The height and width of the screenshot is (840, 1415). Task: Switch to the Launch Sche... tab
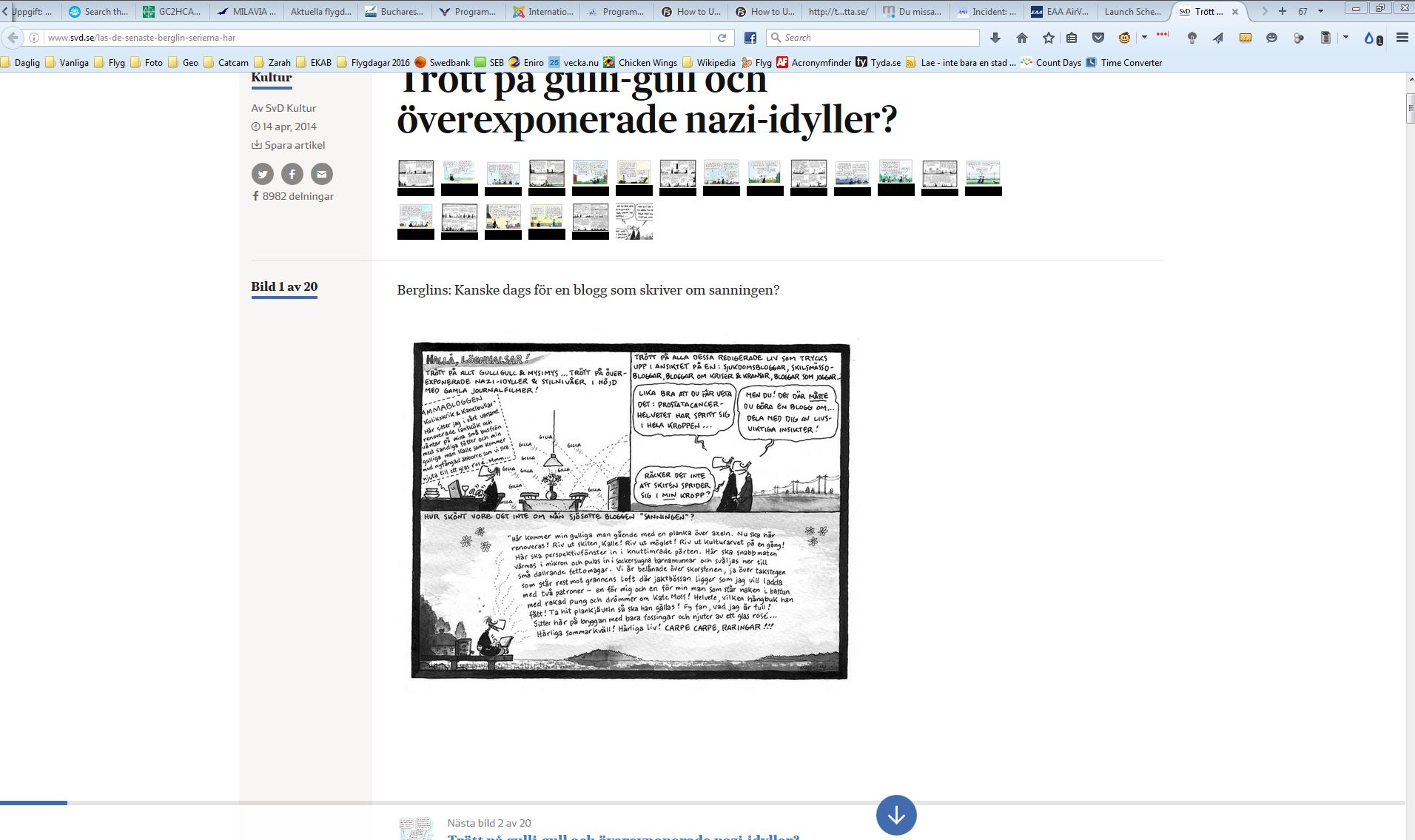point(1133,11)
